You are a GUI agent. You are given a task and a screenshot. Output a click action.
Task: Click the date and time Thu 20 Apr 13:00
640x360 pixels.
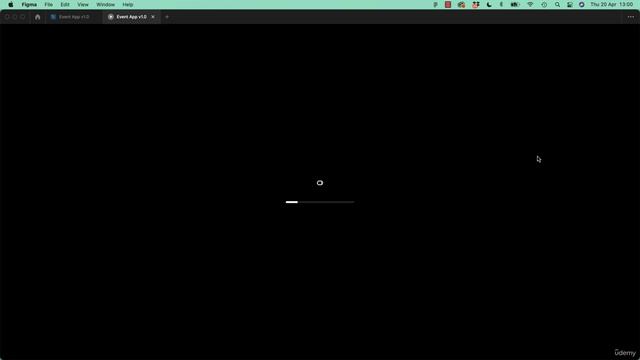tap(611, 4)
